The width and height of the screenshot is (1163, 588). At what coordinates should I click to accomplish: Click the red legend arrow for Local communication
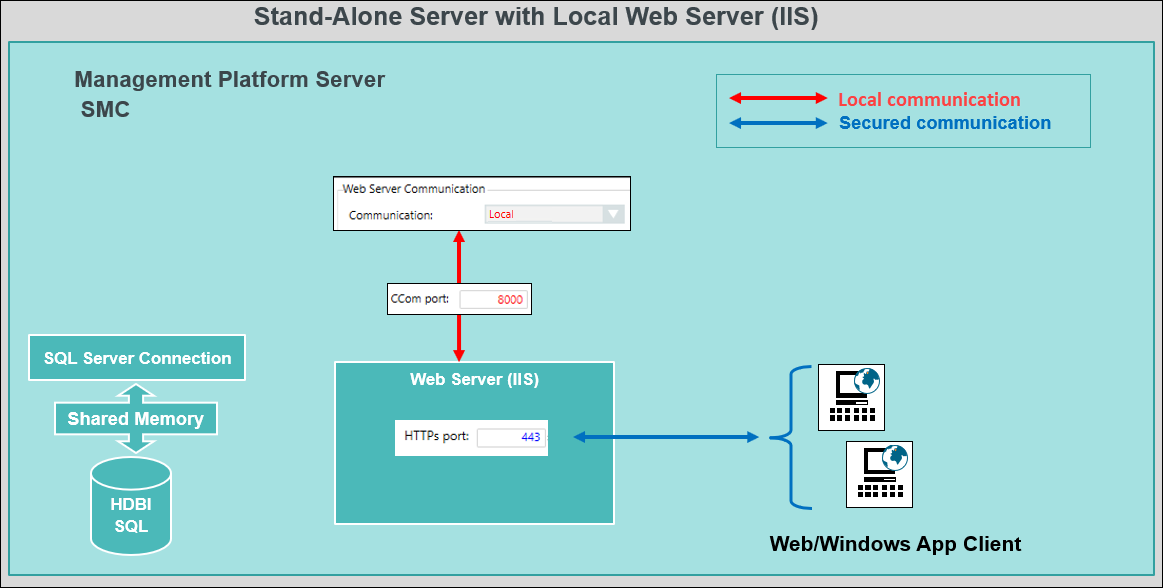pos(778,99)
